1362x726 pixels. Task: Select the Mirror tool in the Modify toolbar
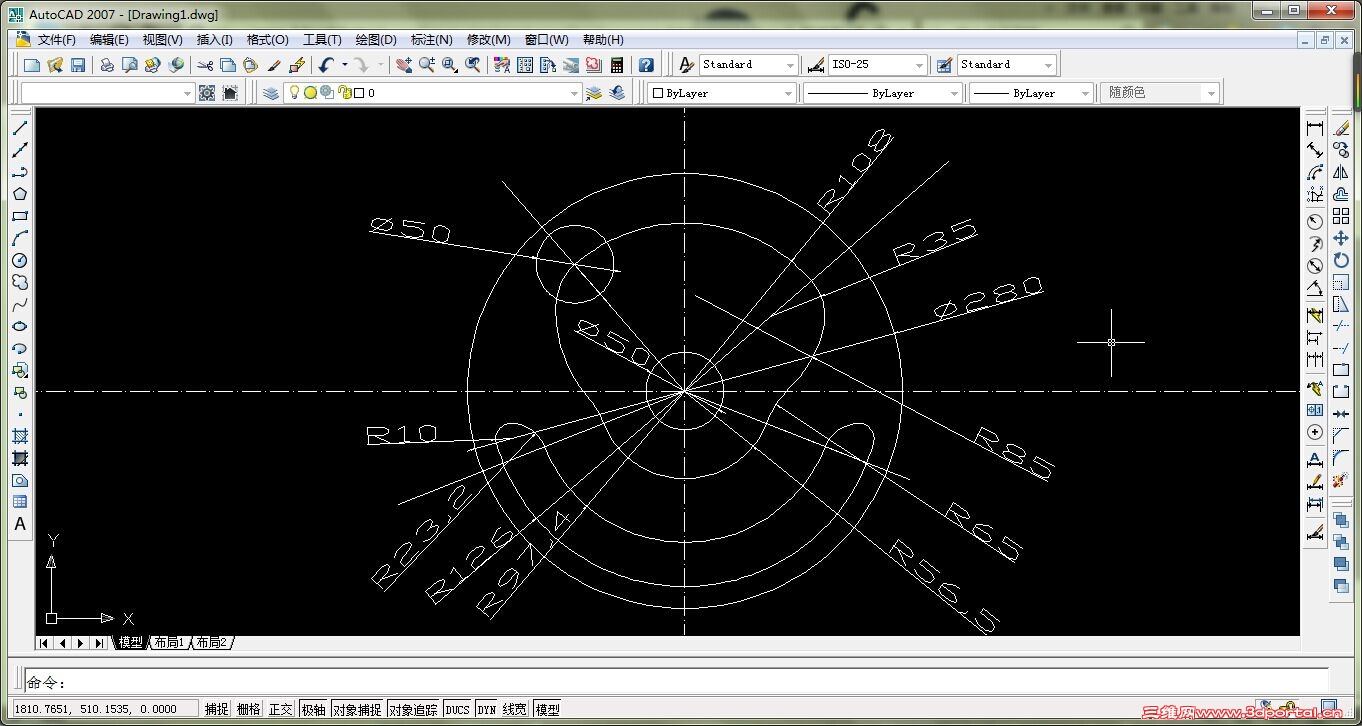(1341, 172)
